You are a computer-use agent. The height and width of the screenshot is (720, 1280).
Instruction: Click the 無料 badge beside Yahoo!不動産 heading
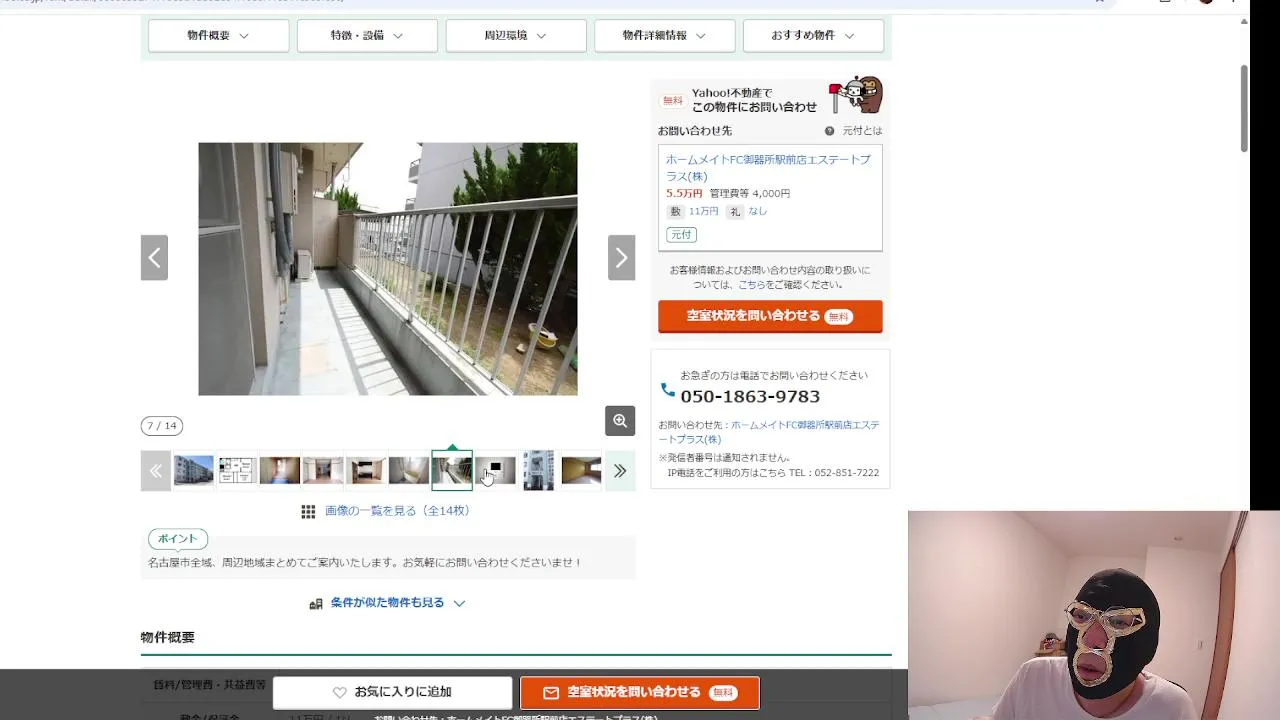coord(673,101)
